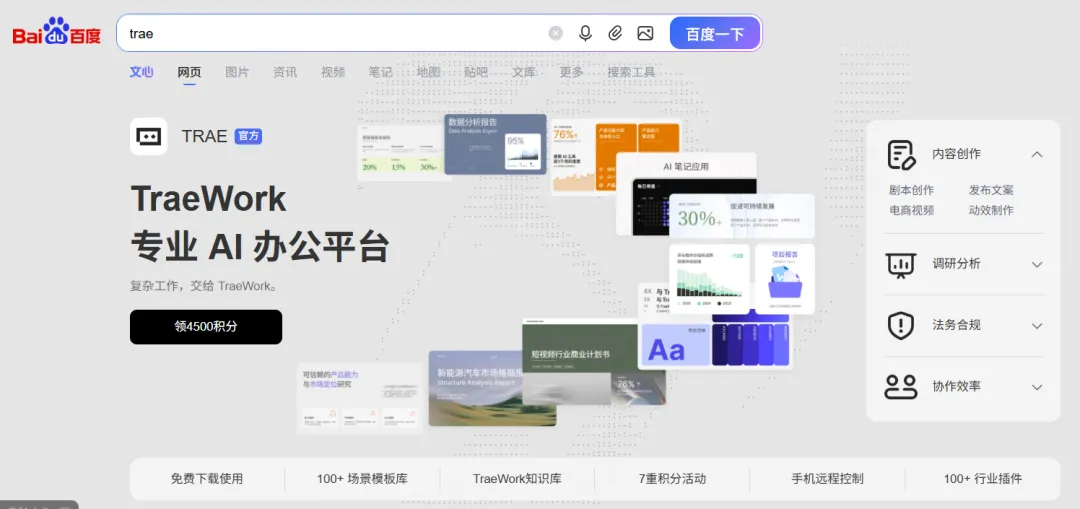This screenshot has width=1080, height=509.
Task: Expand the 协作效率 section chevron
Action: (1037, 387)
